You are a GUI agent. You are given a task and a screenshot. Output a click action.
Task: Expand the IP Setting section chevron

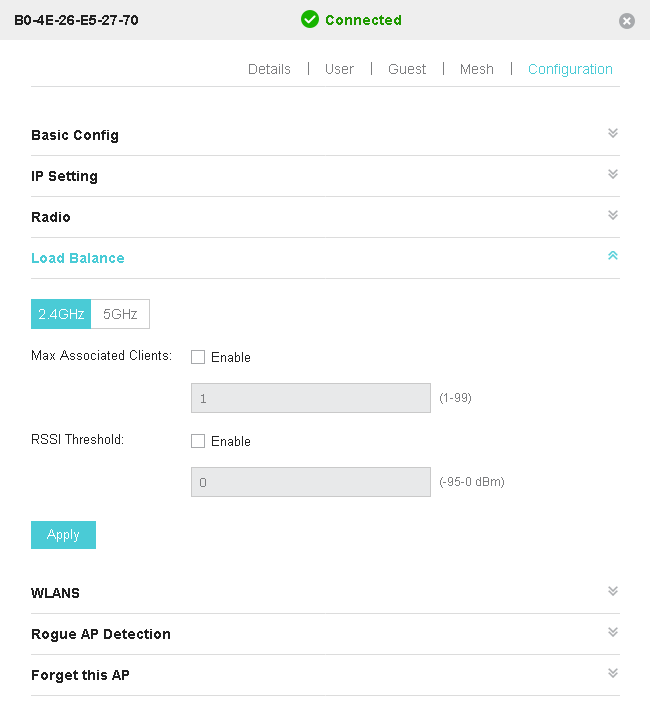click(613, 174)
